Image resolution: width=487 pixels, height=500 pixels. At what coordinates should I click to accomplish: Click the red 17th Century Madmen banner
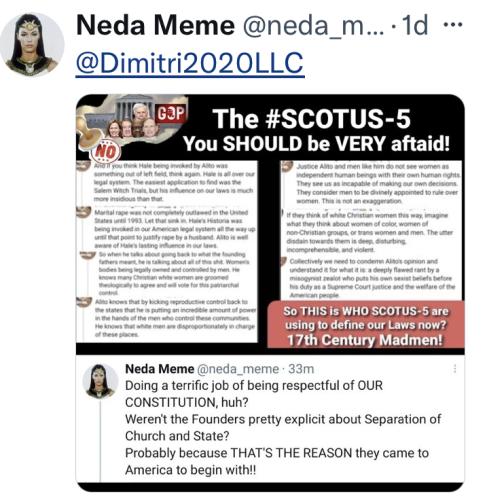click(x=366, y=325)
